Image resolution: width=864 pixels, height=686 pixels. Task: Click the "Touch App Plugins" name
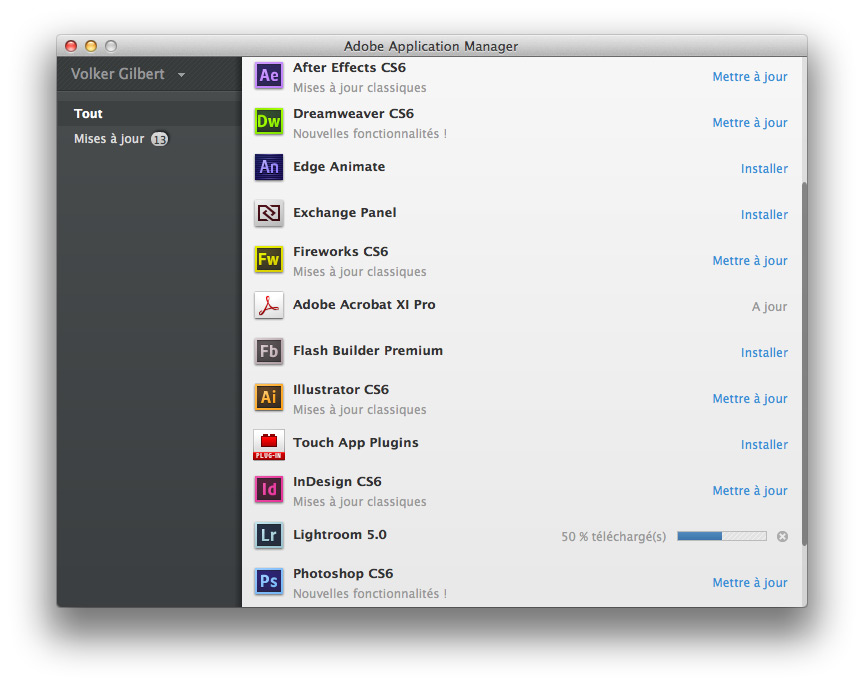pyautogui.click(x=355, y=443)
